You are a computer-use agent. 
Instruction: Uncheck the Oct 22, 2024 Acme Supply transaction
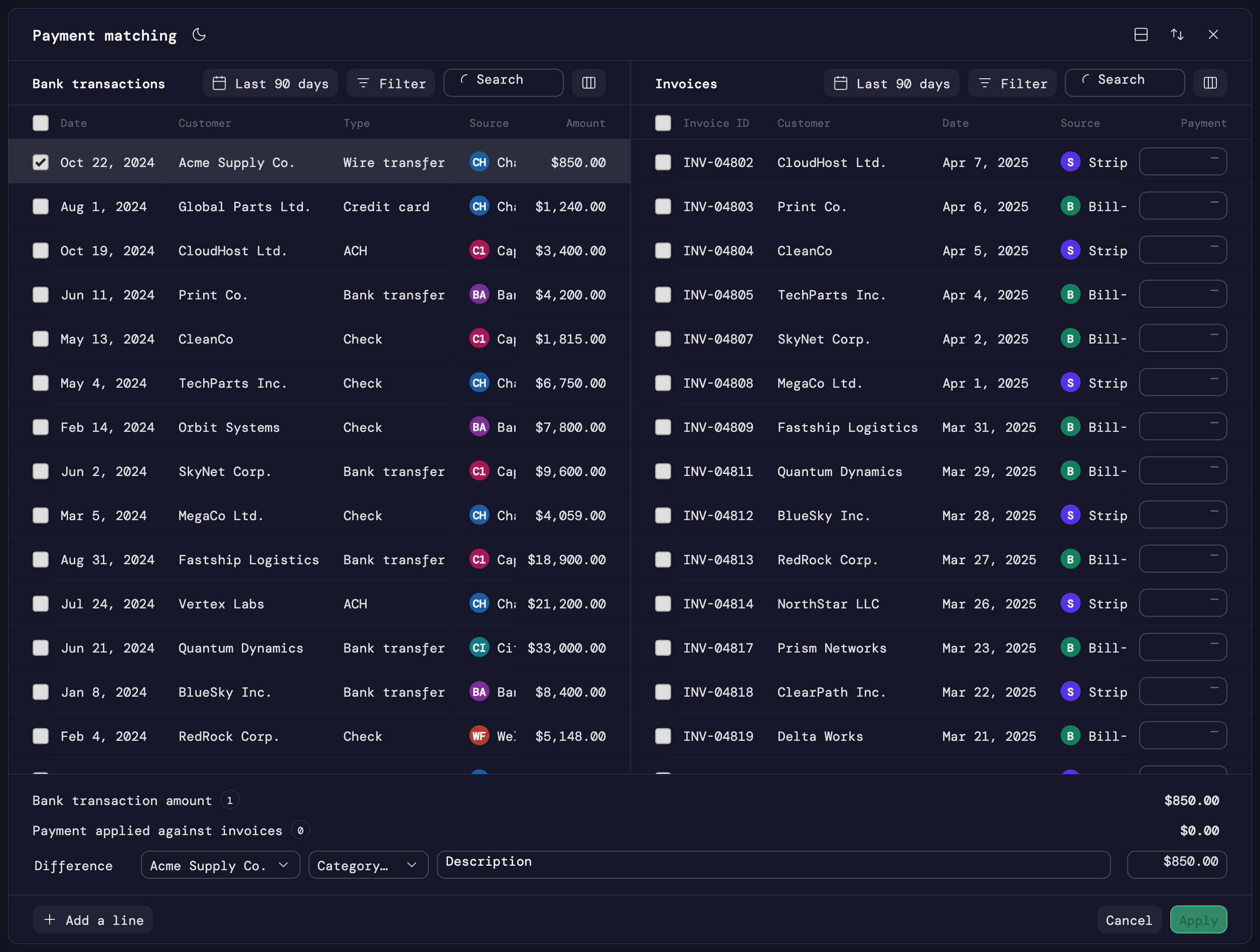tap(41, 163)
